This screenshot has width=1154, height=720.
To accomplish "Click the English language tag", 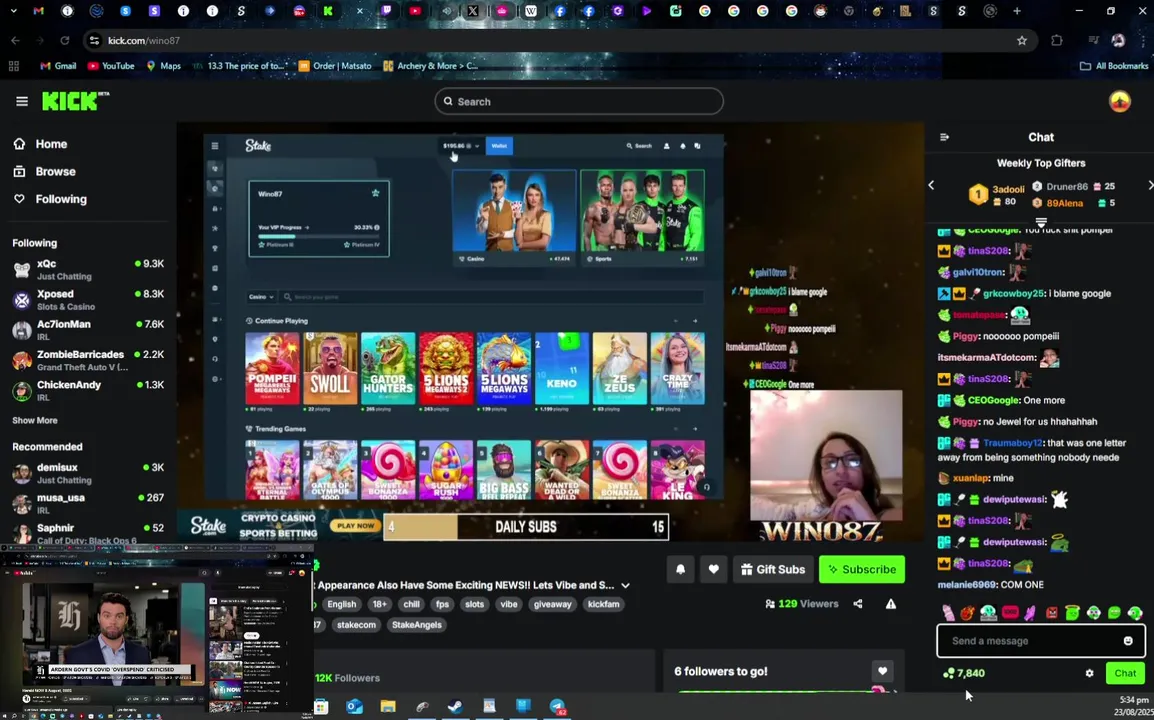I will 341,604.
